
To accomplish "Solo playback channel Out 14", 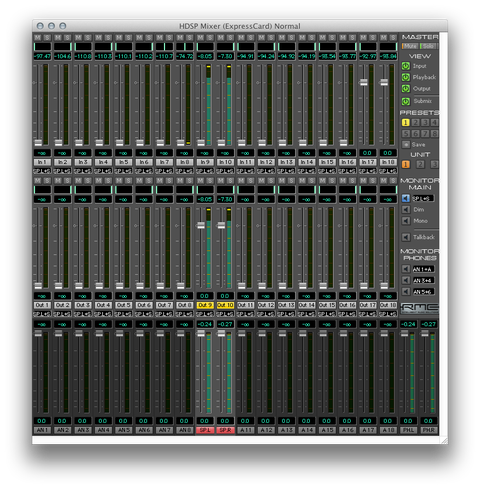I will point(312,180).
